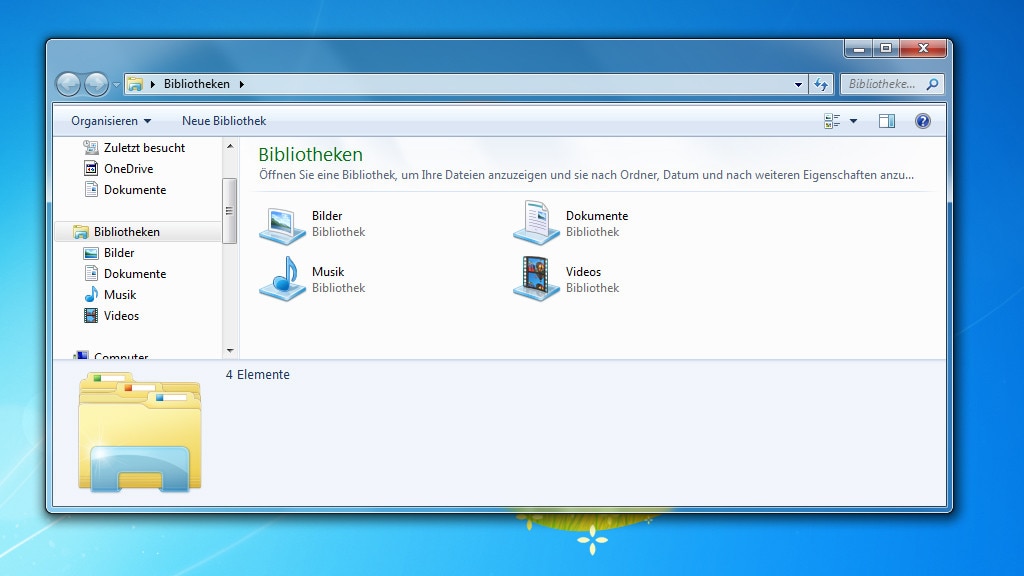Screen dimensions: 1024x576
Task: Select the Videos library large icon
Action: [536, 279]
